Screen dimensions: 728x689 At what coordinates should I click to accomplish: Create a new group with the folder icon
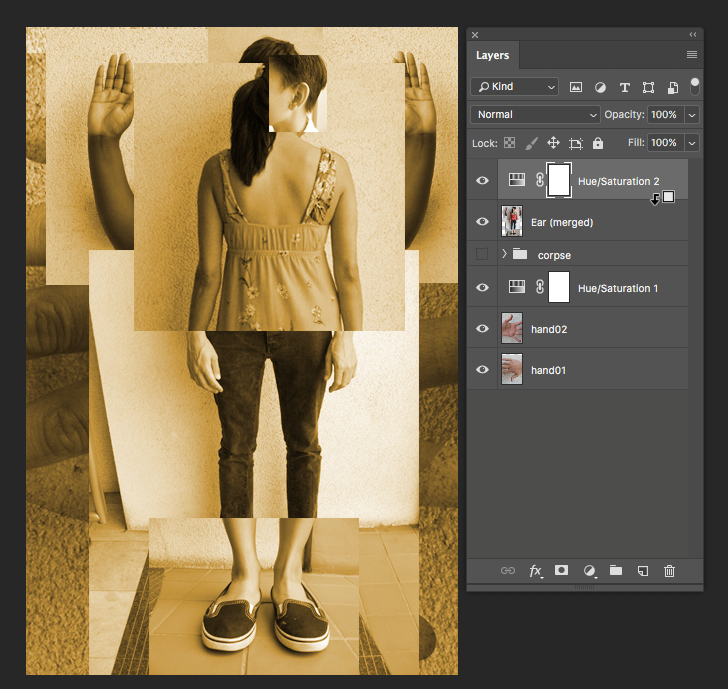[x=616, y=570]
